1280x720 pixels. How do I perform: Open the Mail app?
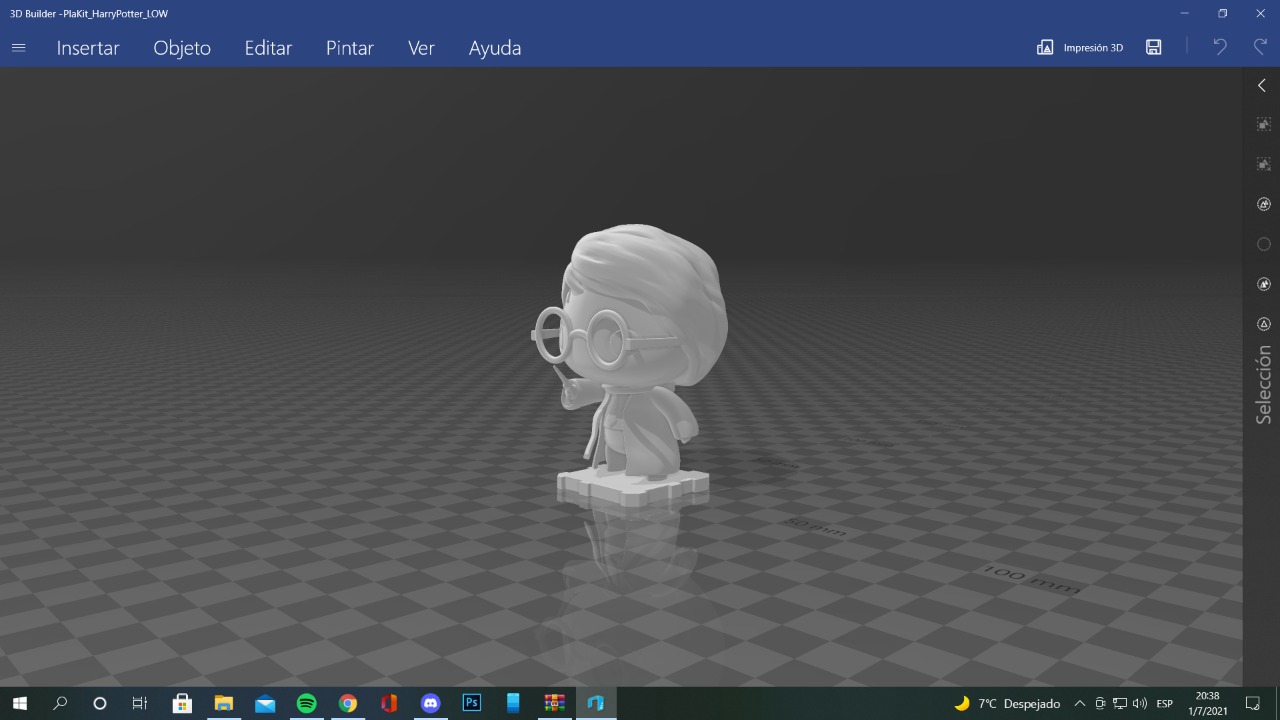[265, 703]
